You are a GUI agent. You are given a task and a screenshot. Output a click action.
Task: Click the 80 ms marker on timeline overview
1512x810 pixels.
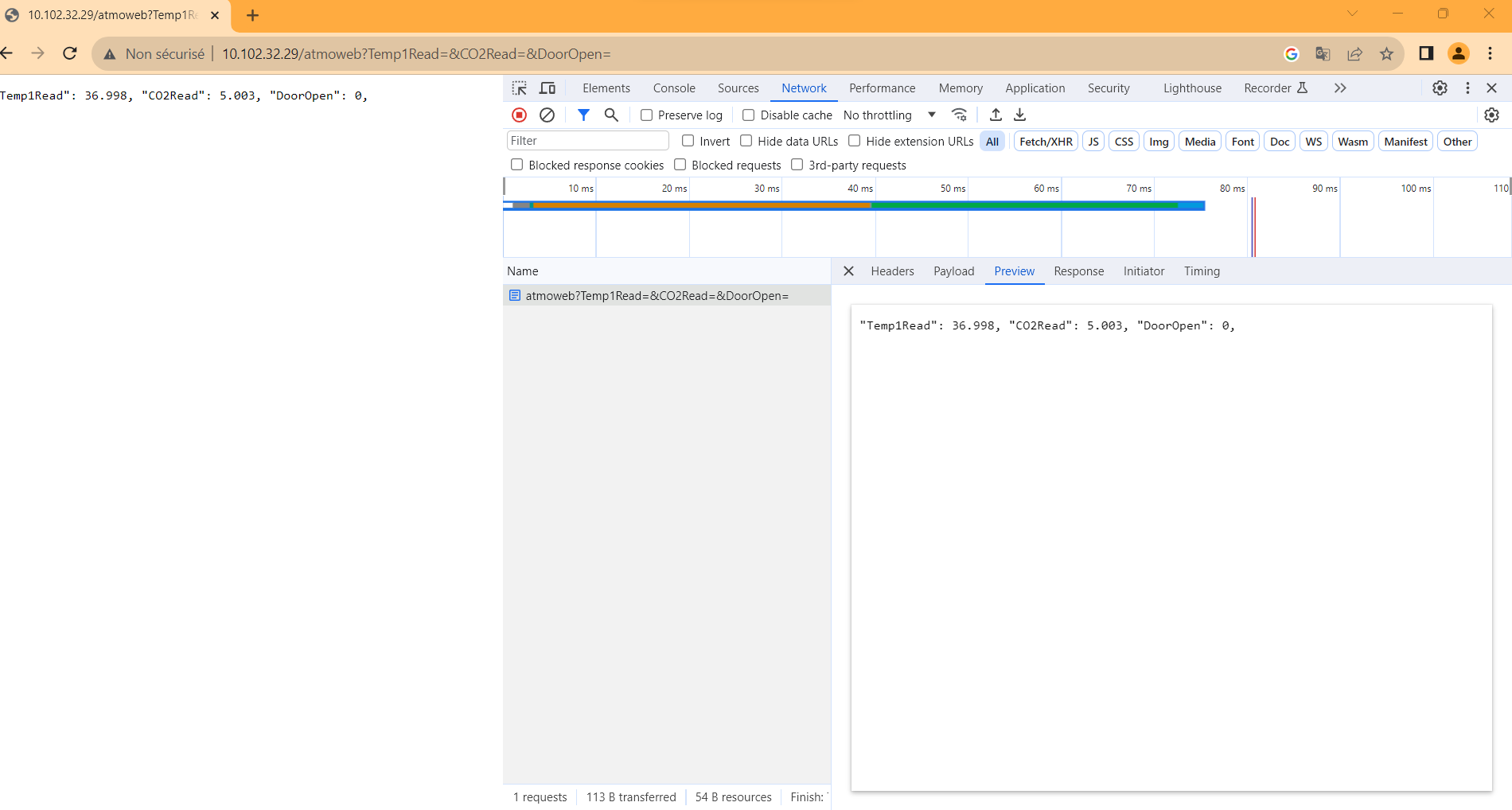tap(1232, 189)
